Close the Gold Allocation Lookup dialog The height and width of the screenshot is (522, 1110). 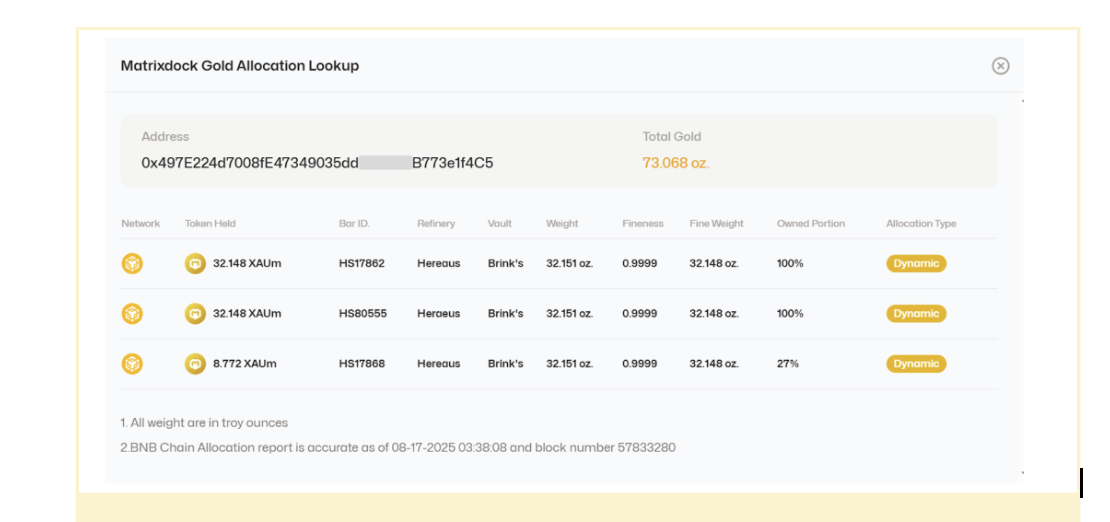tap(1000, 66)
